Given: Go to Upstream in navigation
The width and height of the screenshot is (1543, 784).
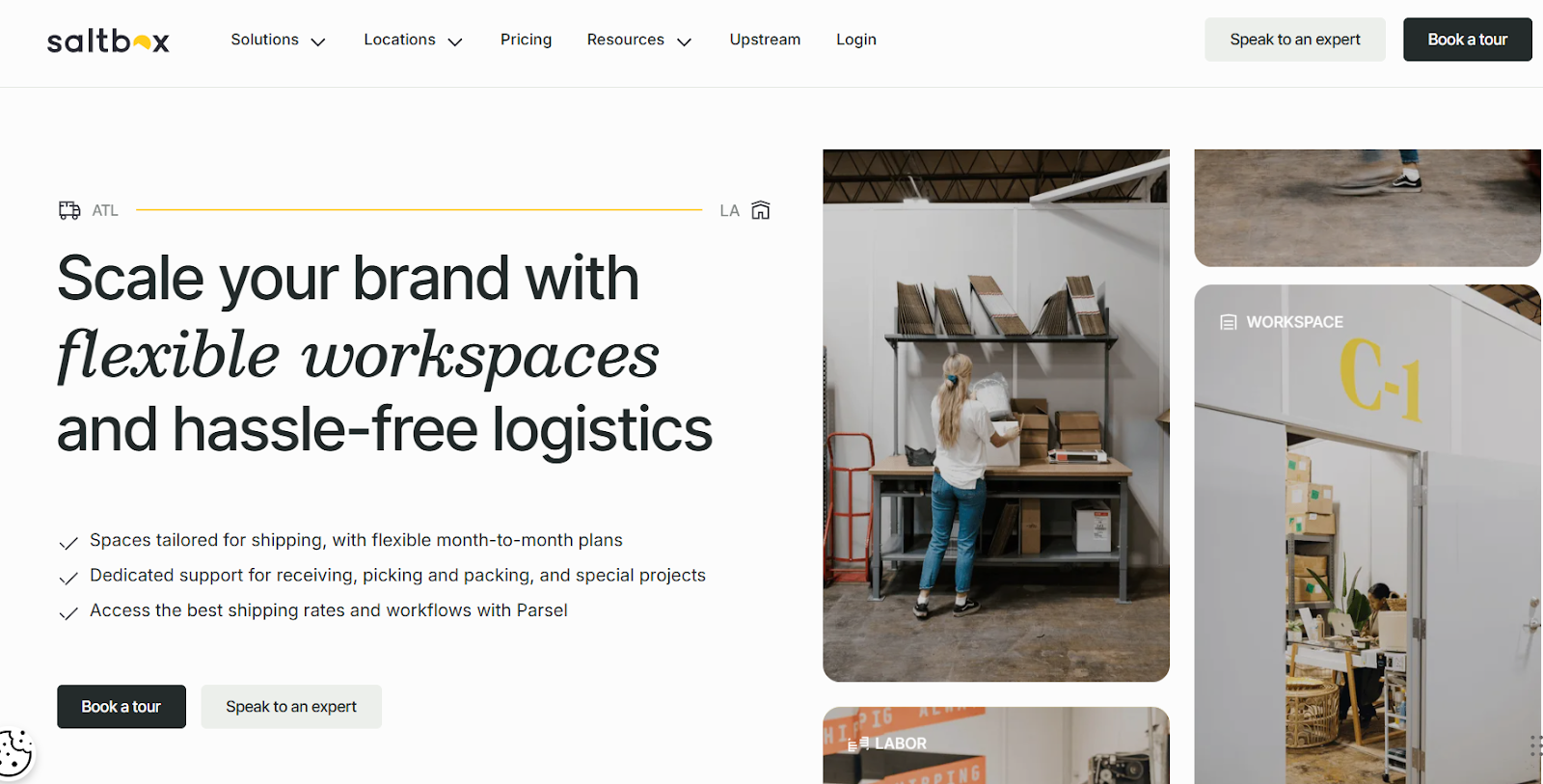Looking at the screenshot, I should [x=765, y=40].
